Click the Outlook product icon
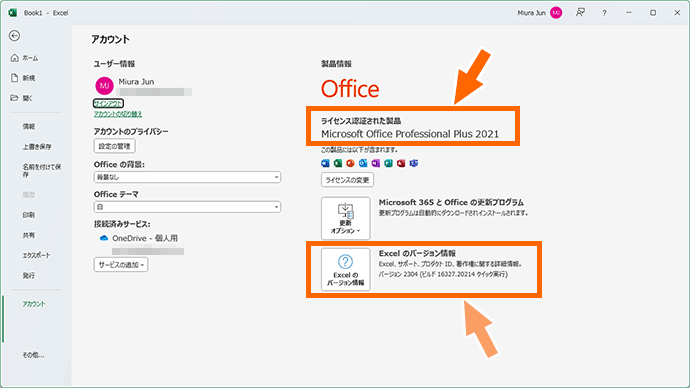This screenshot has height=388, width=690. coord(363,163)
